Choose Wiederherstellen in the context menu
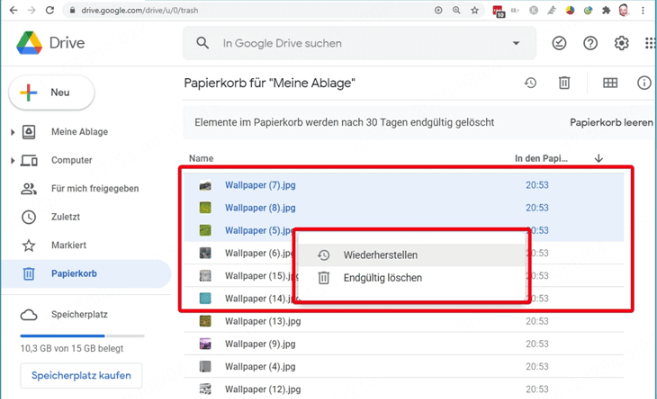This screenshot has height=399, width=657. point(411,255)
